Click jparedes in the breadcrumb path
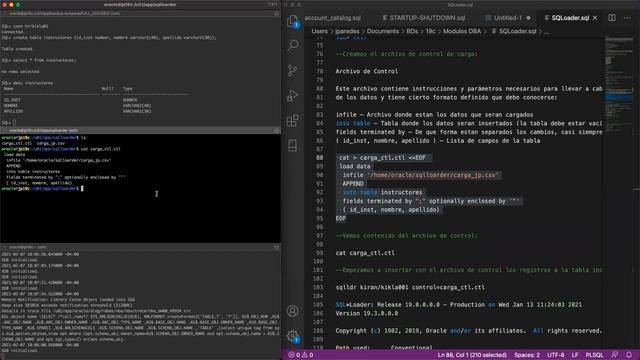This screenshot has width=640, height=360. point(347,31)
